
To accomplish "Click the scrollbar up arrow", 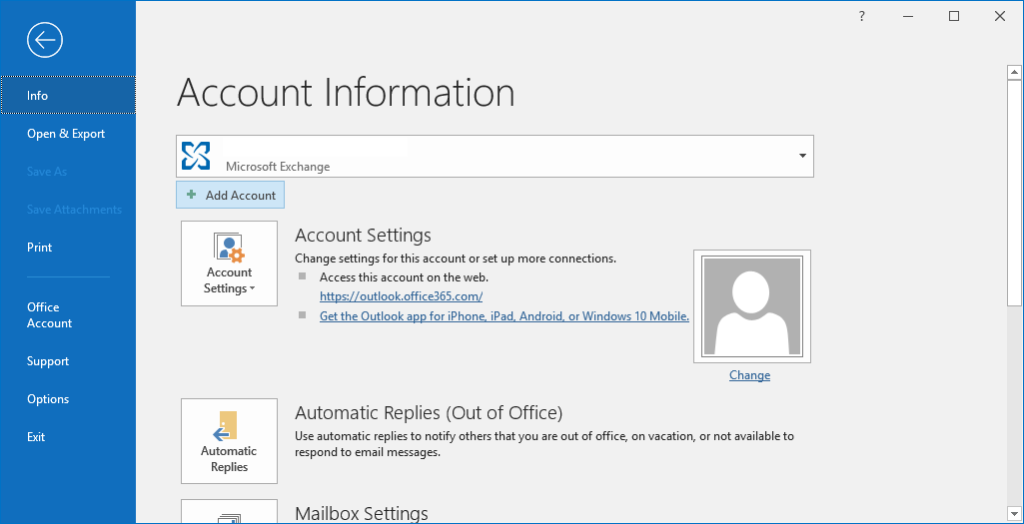I will [x=1014, y=71].
